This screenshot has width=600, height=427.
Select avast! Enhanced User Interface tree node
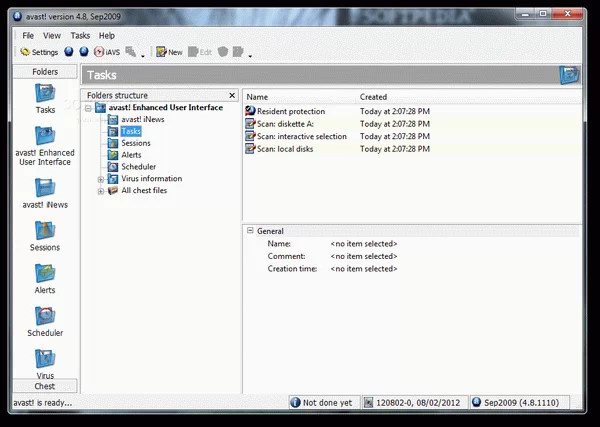[166, 108]
